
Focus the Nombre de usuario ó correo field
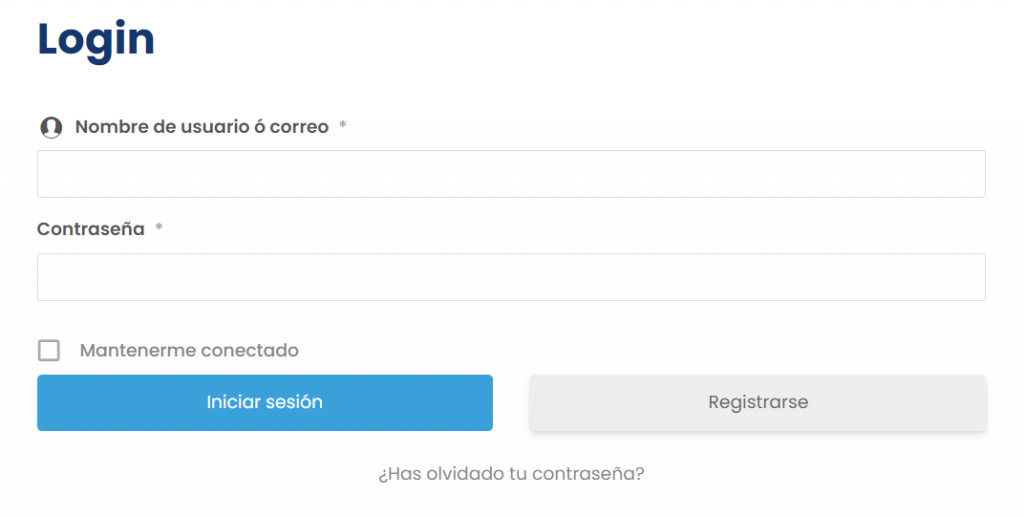(x=511, y=174)
